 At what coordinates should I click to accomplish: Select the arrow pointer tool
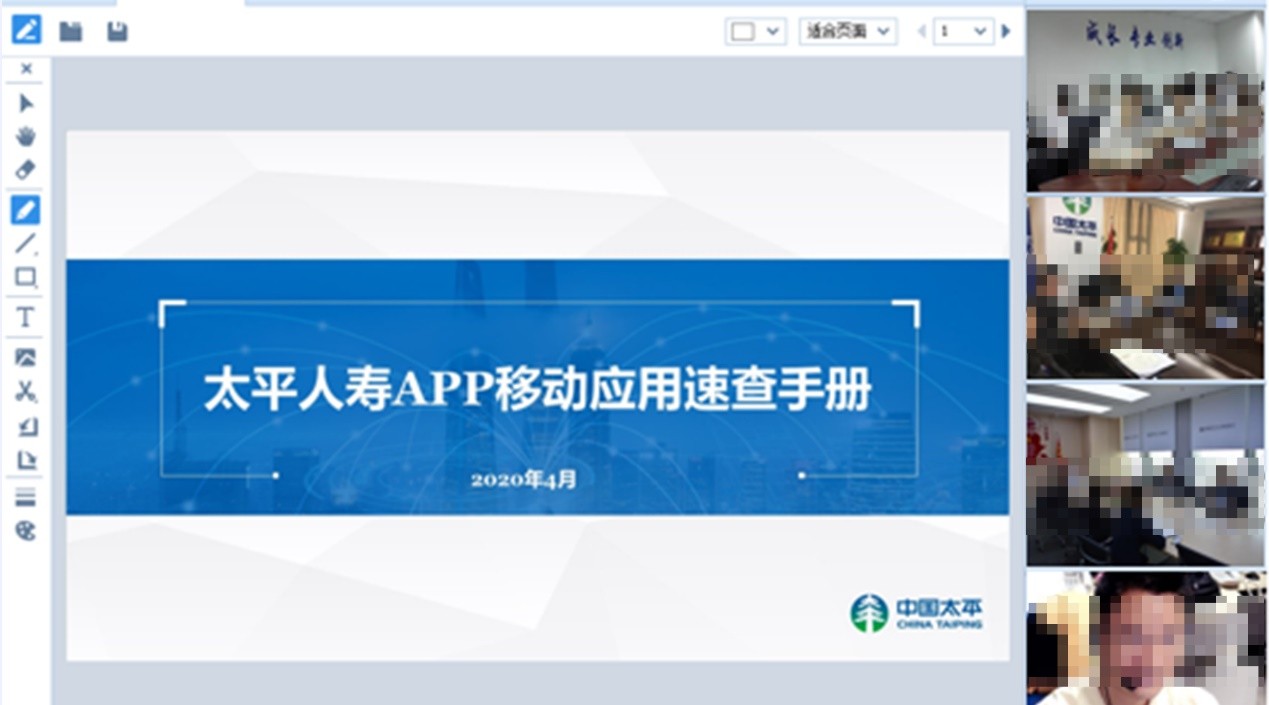pos(26,103)
